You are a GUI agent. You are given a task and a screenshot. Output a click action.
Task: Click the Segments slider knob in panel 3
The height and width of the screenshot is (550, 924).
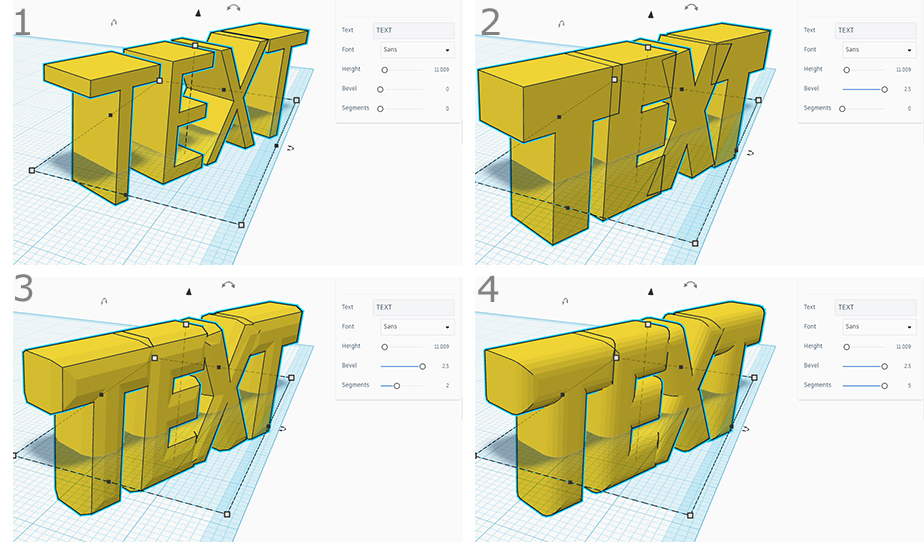click(397, 385)
